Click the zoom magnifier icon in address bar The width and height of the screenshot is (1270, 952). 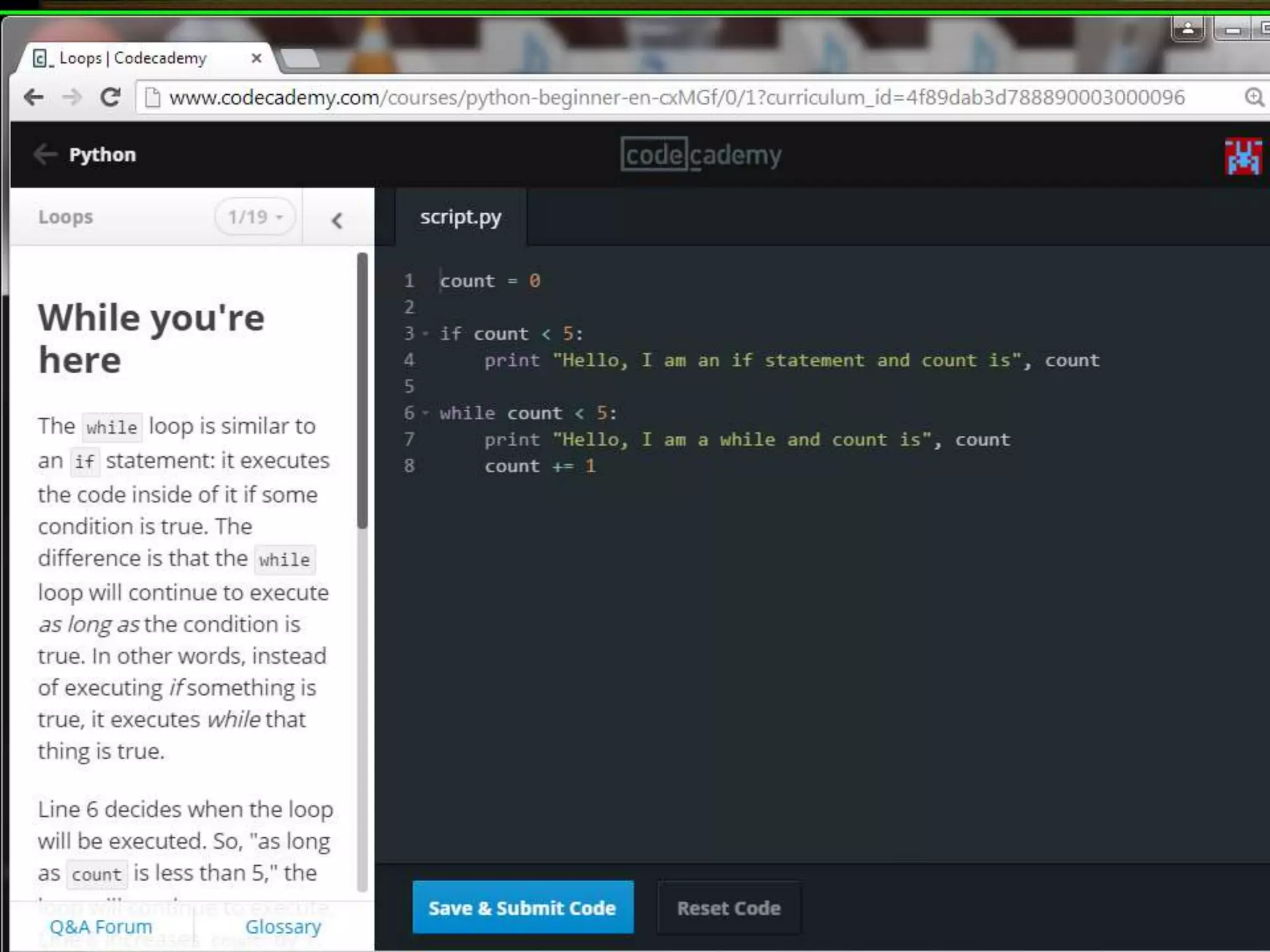(1254, 97)
